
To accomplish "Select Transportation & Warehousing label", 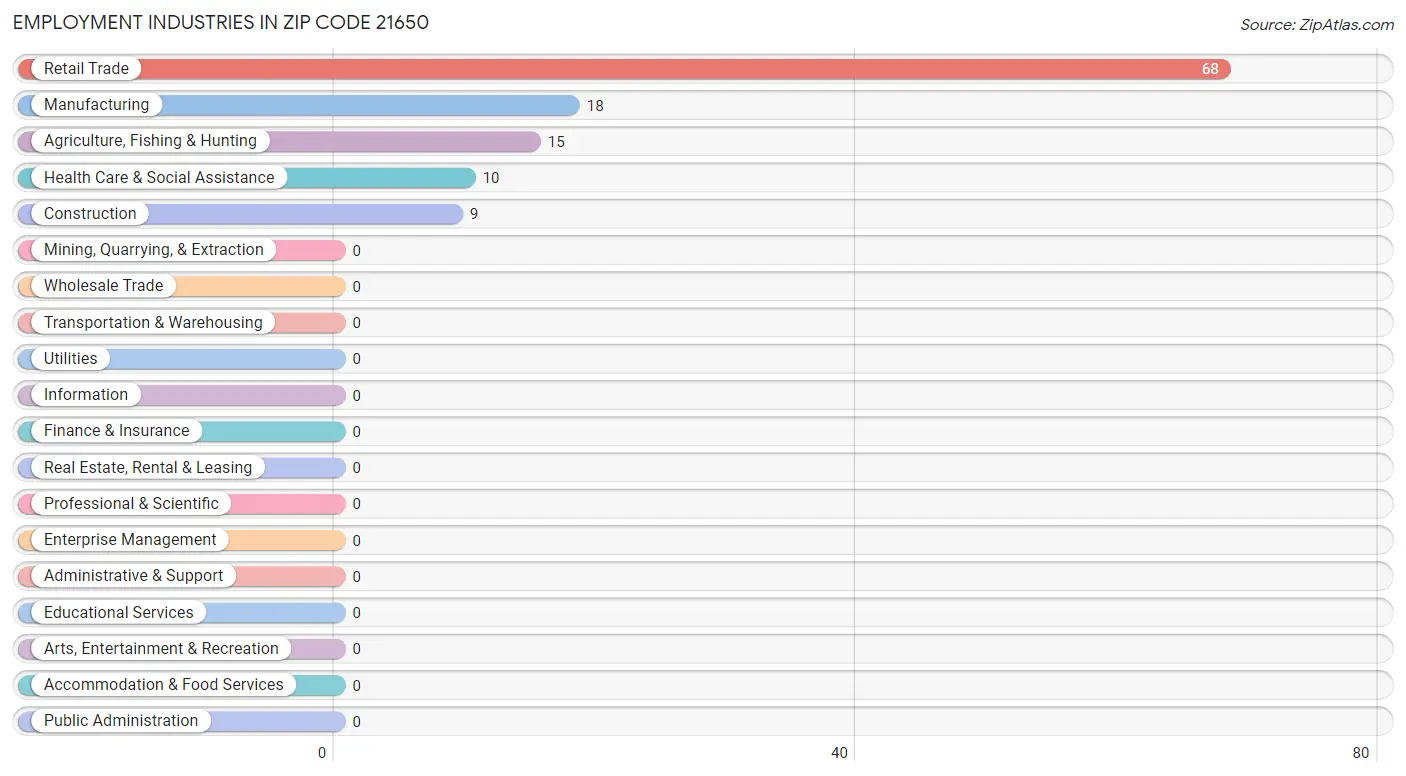I will point(153,323).
